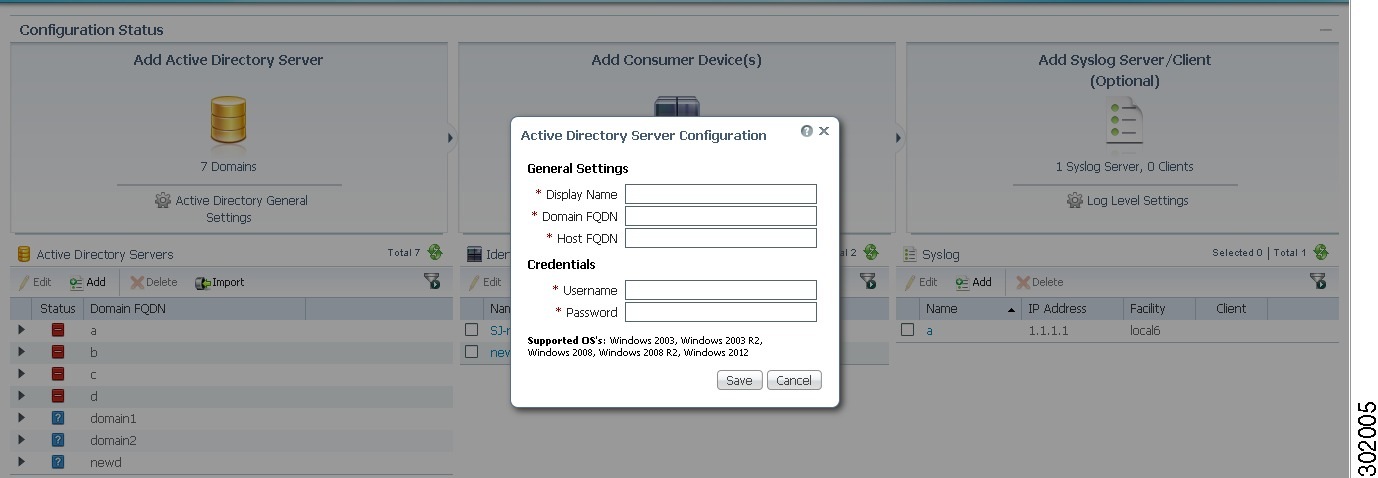The height and width of the screenshot is (478, 1378).
Task: Click the Active Directory Servers section icon
Action: pos(24,254)
